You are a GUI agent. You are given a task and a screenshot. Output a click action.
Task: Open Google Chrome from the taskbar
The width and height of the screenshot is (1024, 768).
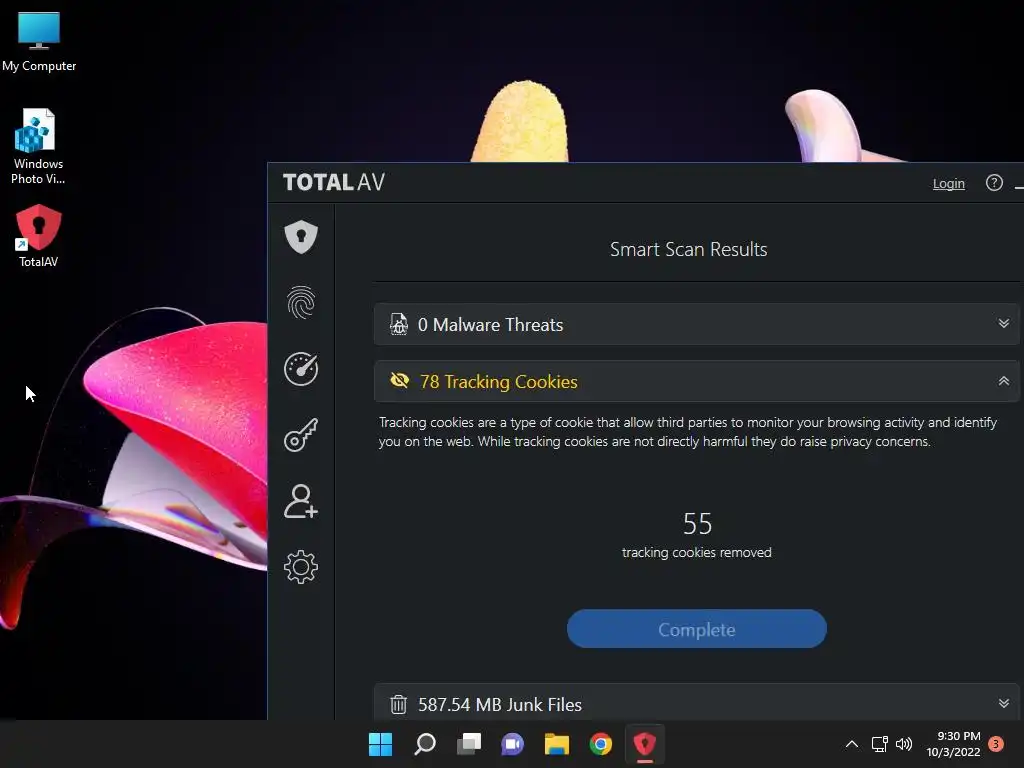point(600,744)
